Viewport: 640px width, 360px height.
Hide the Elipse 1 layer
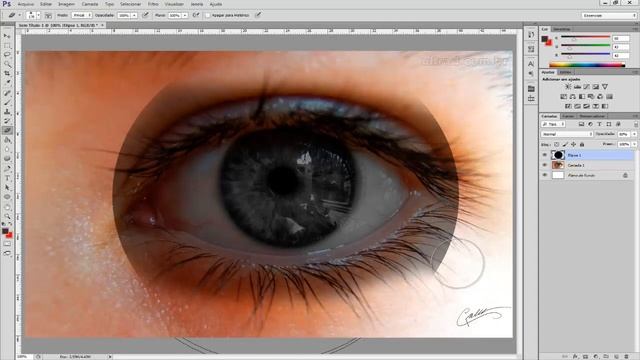[x=544, y=155]
